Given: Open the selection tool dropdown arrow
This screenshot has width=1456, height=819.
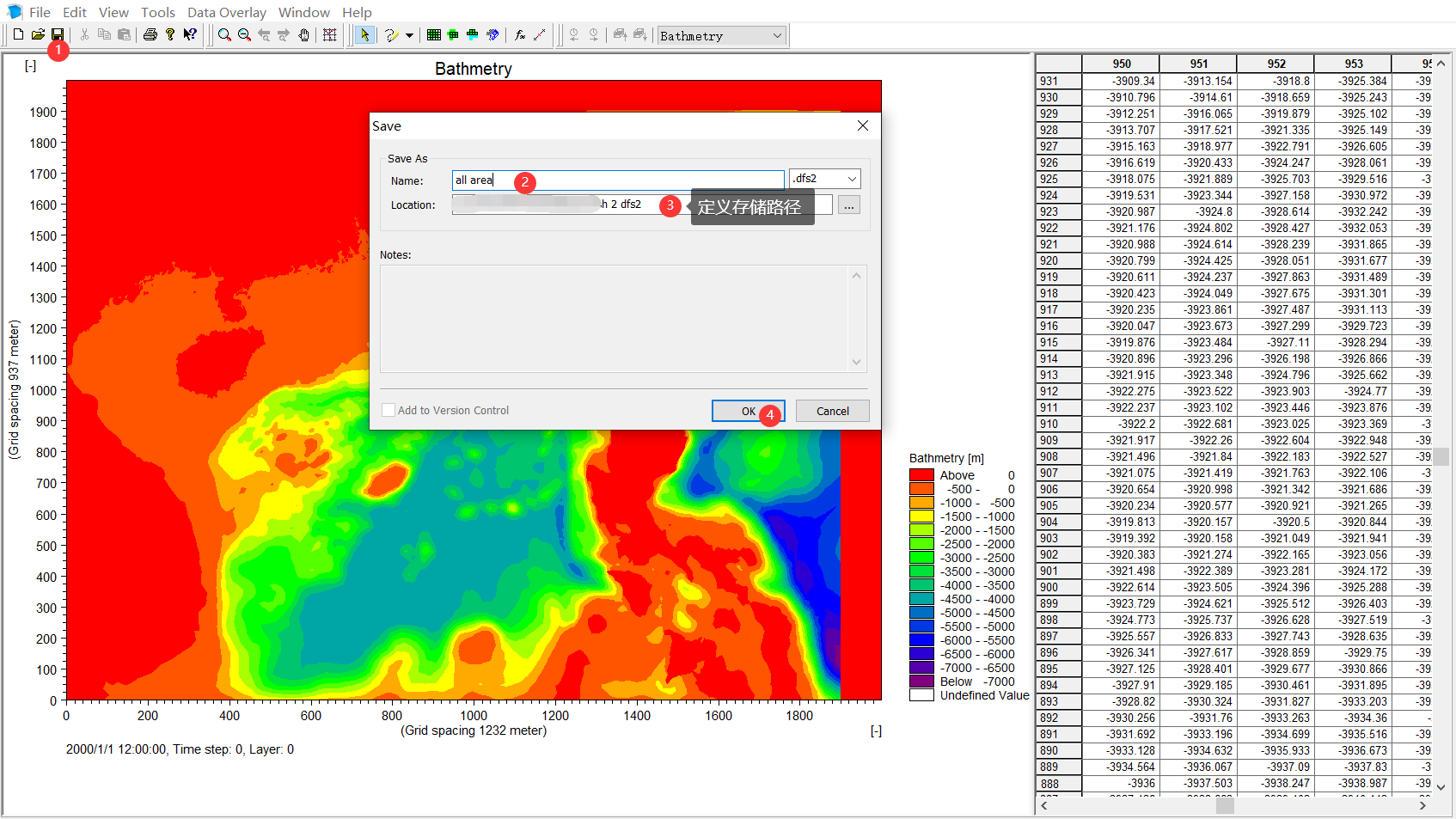Looking at the screenshot, I should [409, 35].
